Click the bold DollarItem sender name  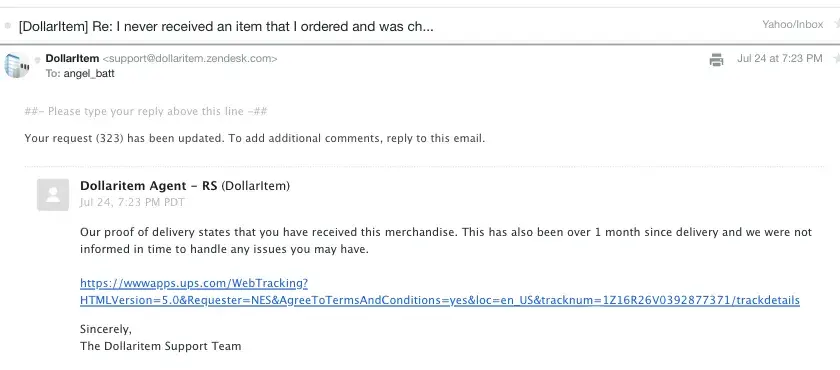(72, 58)
